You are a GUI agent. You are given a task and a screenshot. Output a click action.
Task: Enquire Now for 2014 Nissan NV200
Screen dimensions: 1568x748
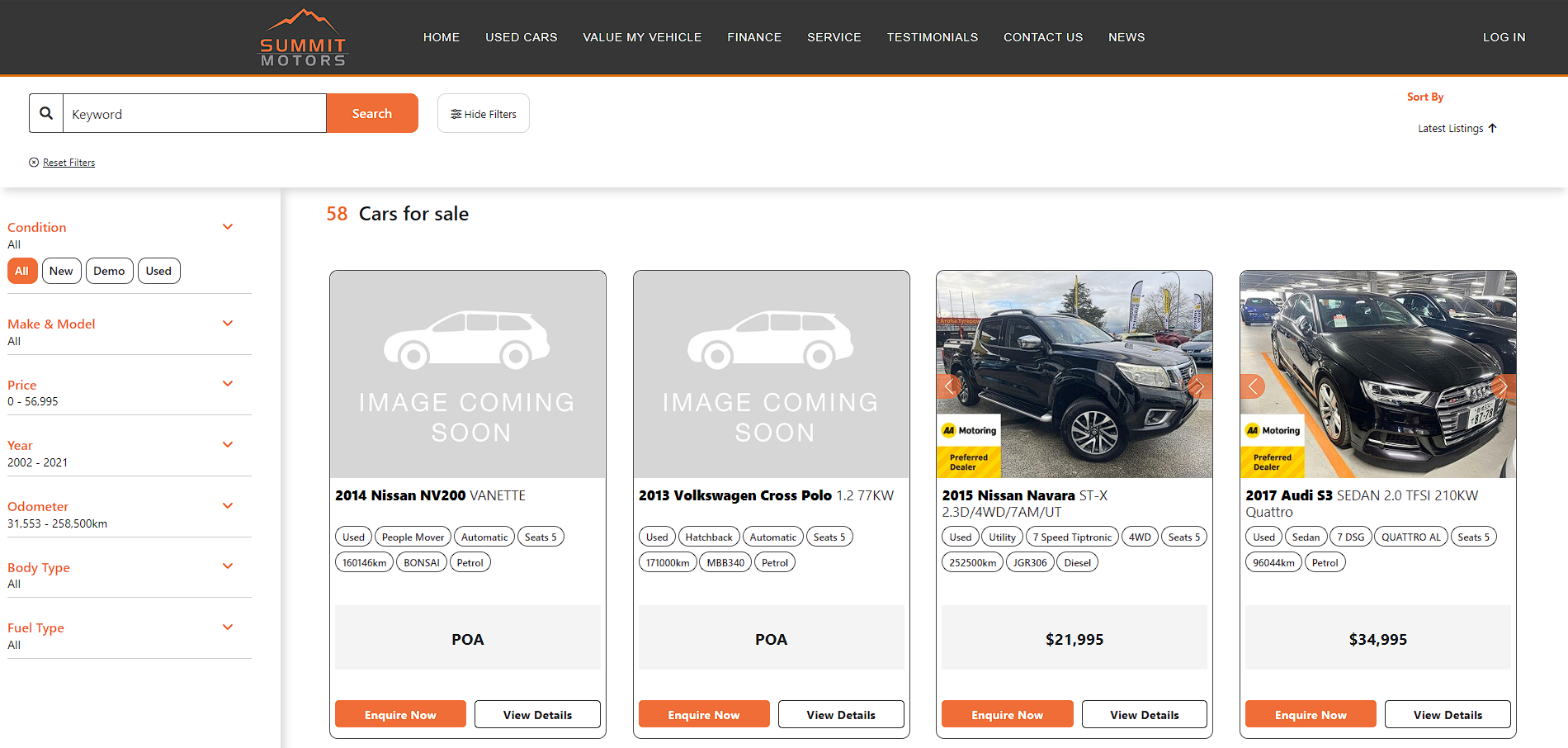pos(400,714)
